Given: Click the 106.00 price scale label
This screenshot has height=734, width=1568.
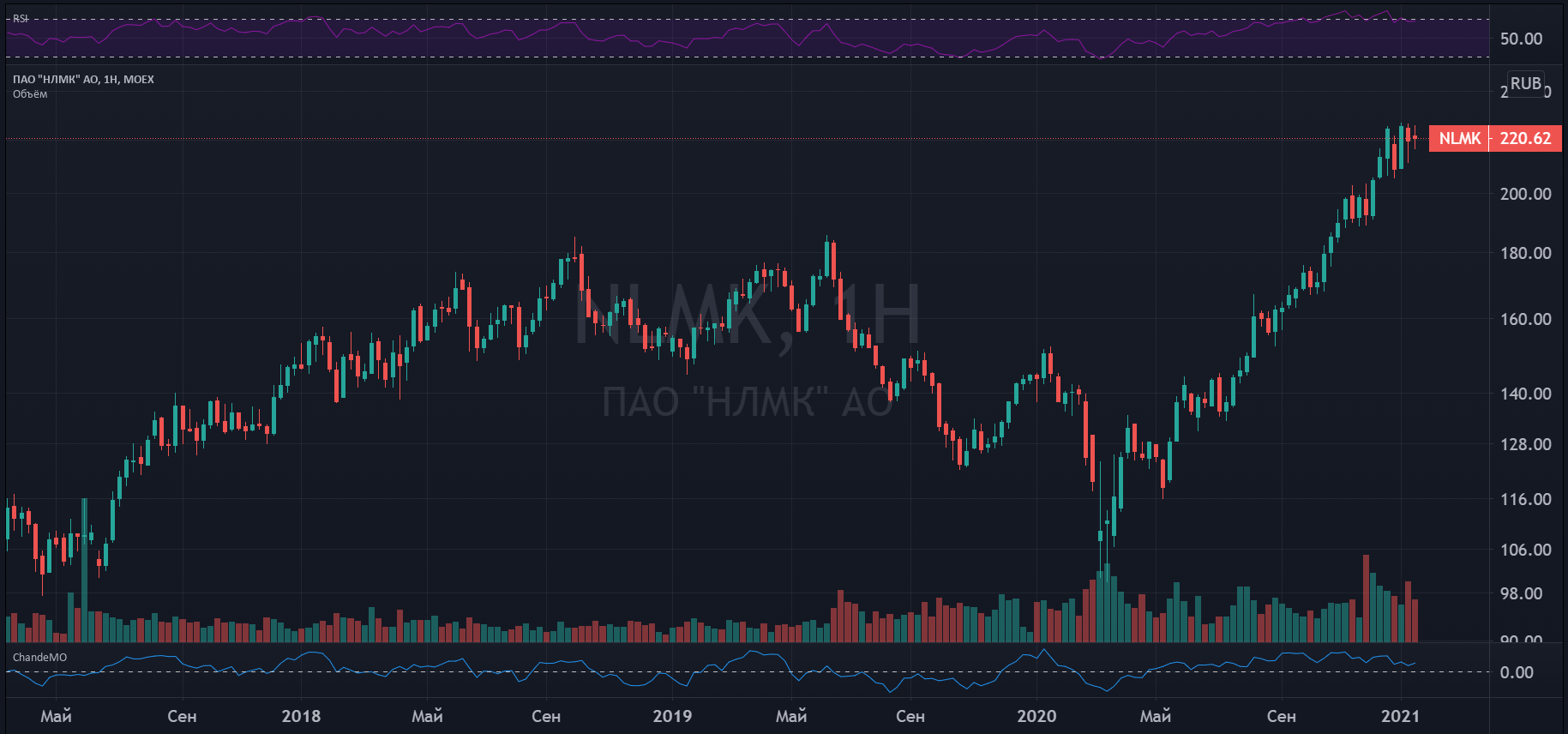Looking at the screenshot, I should pos(1525,550).
